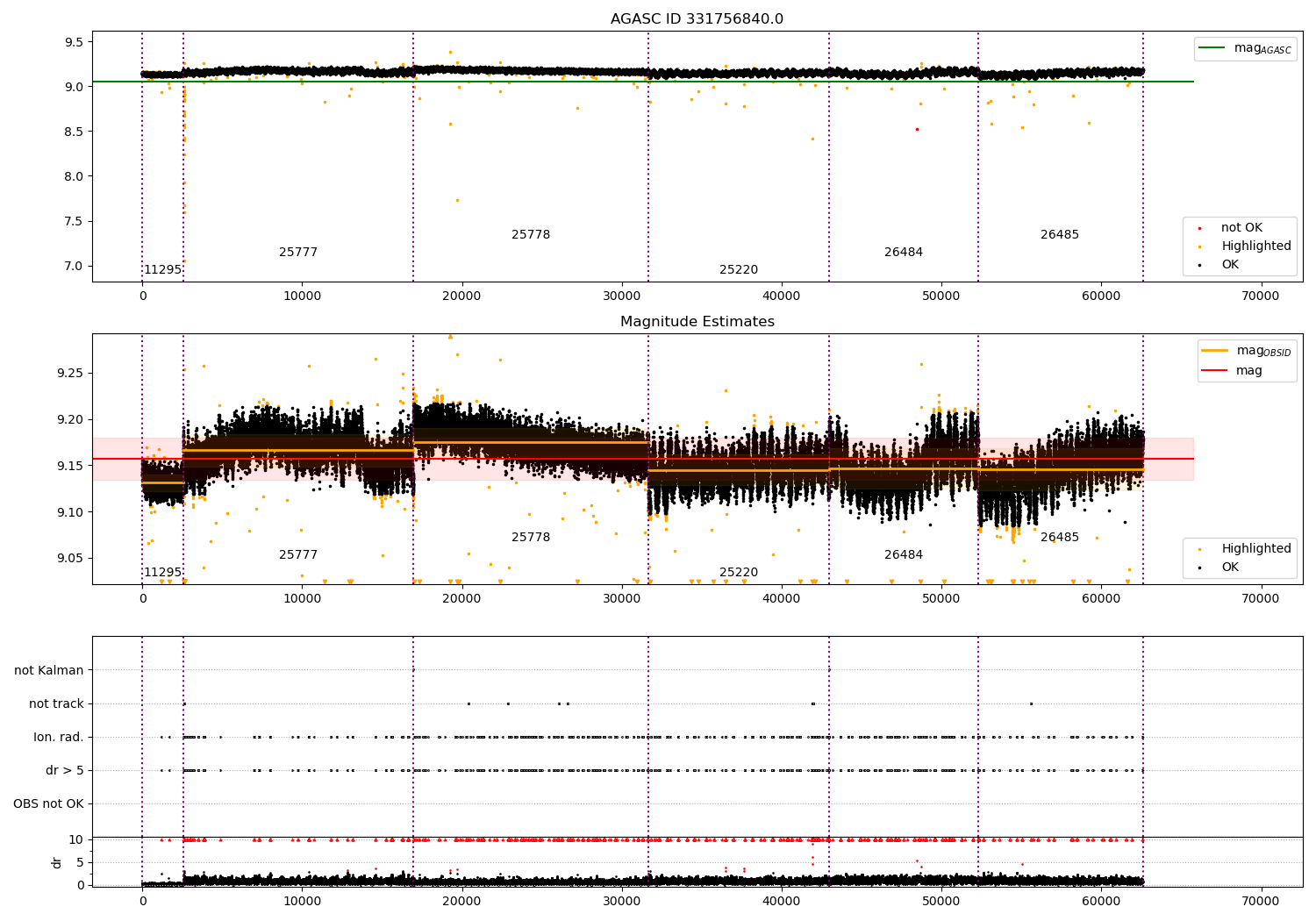Click the 'not track' axis label
The width and height of the screenshot is (1316, 921).
point(56,703)
